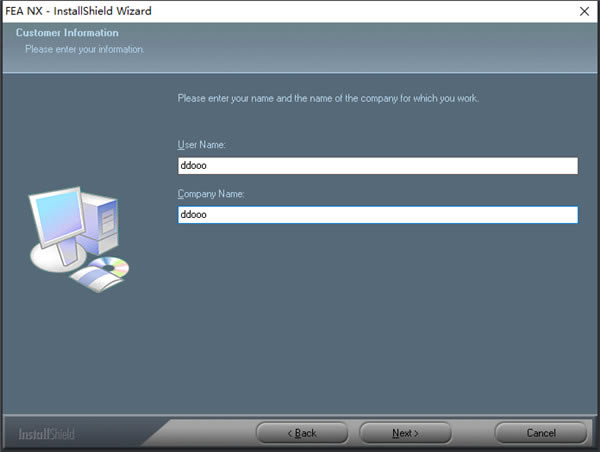600x452 pixels.
Task: Click the CD disc graphic
Action: pos(110,267)
